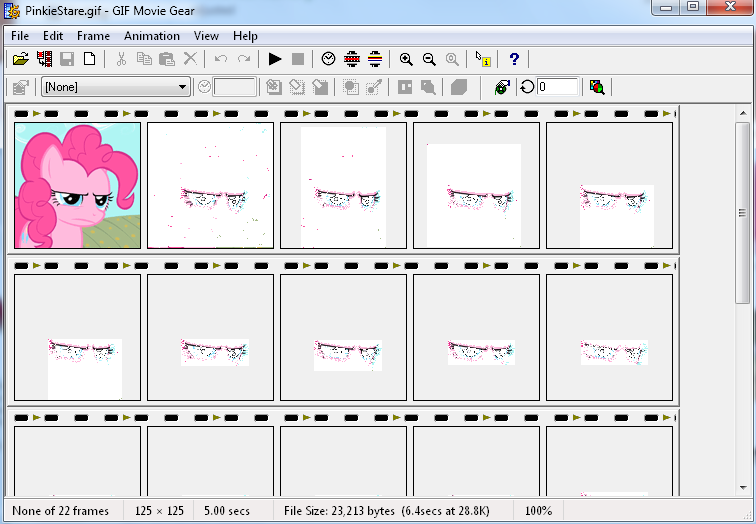
Task: Click the Cut scissors icon
Action: (121, 59)
